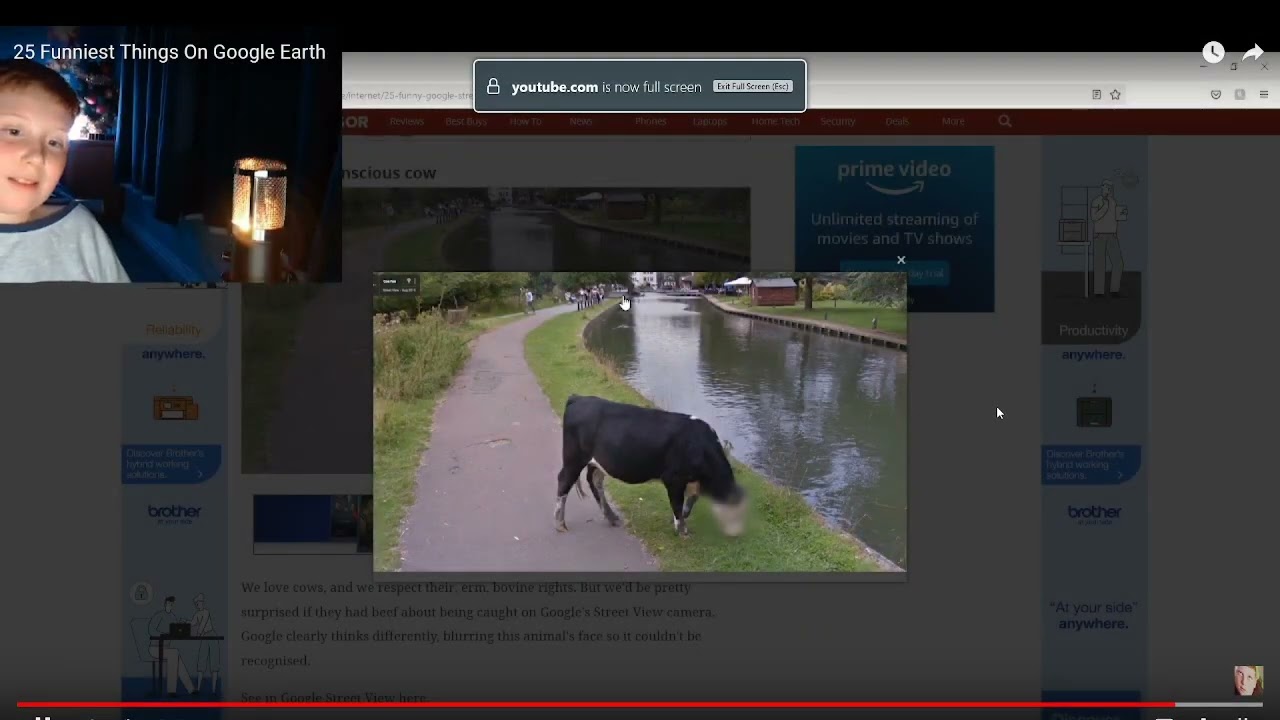The width and height of the screenshot is (1280, 720).
Task: Toggle reader view icon in address bar
Action: [x=1096, y=95]
